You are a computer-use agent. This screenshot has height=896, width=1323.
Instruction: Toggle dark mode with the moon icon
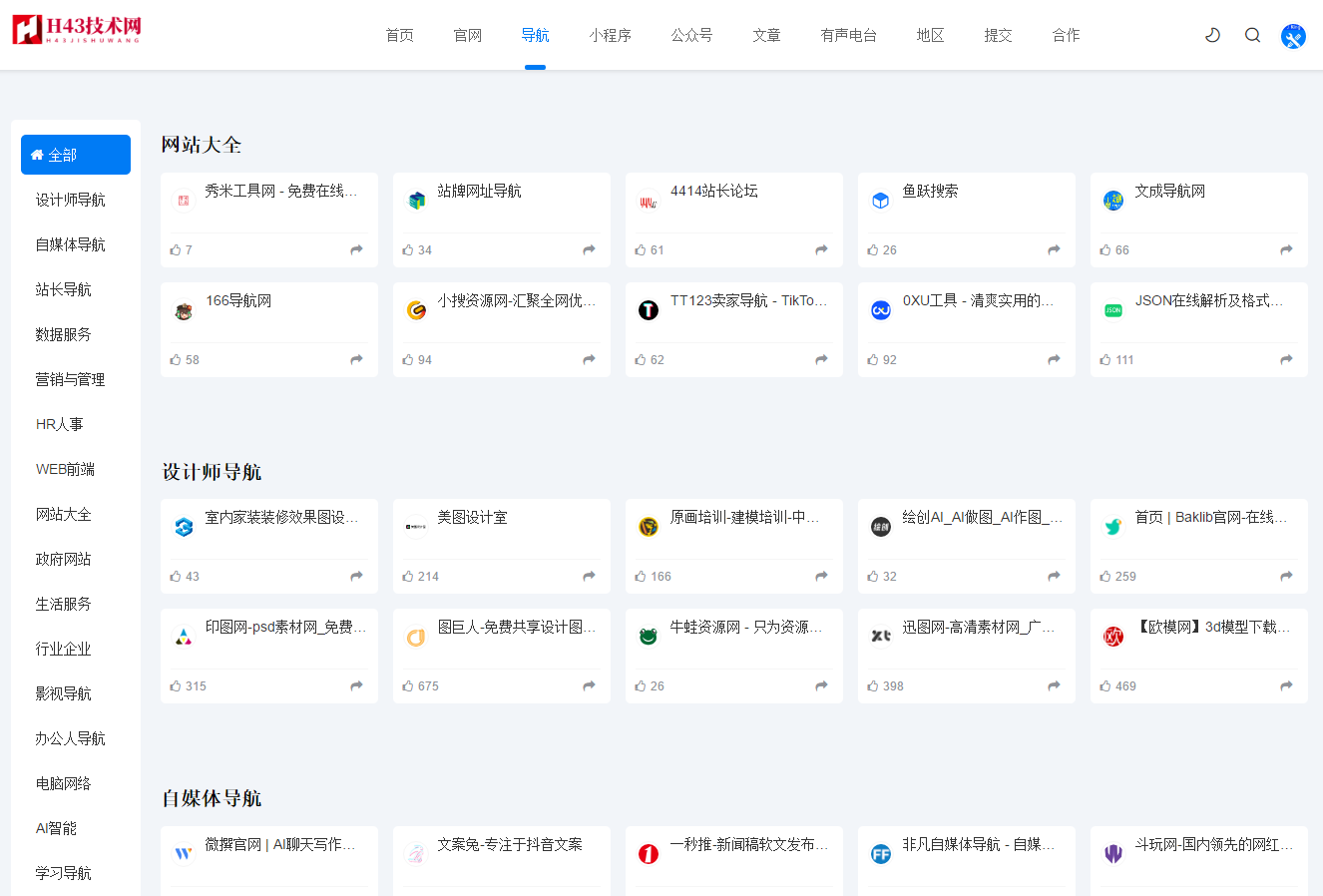click(x=1212, y=35)
